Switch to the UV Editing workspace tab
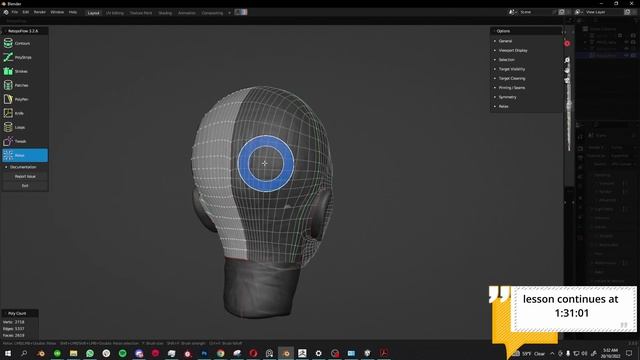 [115, 13]
